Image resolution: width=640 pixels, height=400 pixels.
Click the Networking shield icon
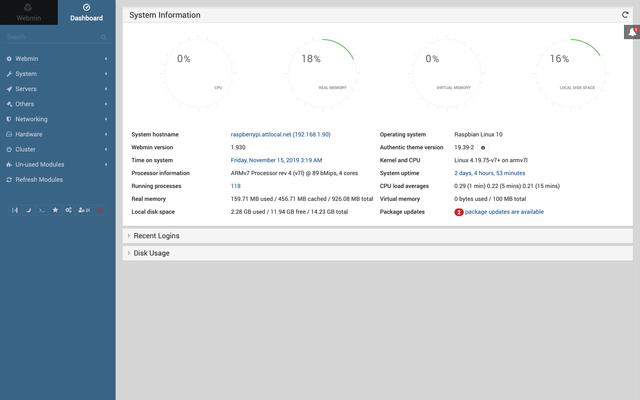coord(9,119)
